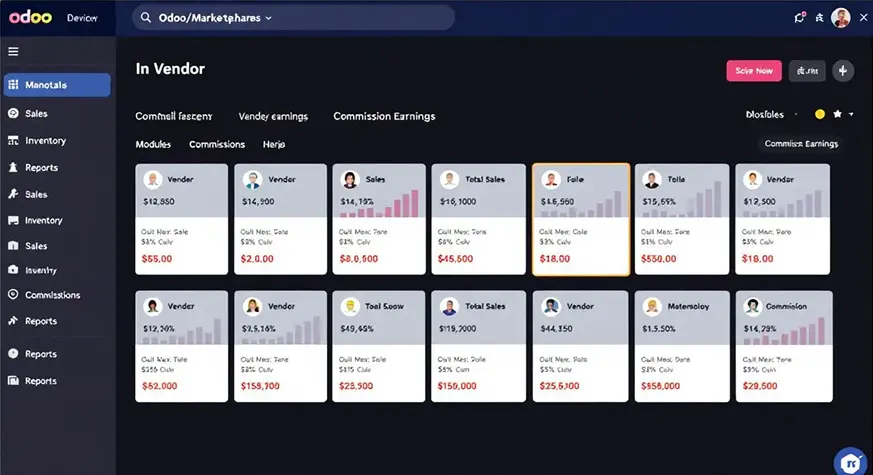The height and width of the screenshot is (475, 873).
Task: Click avatar on the Commiolon card
Action: 753,306
